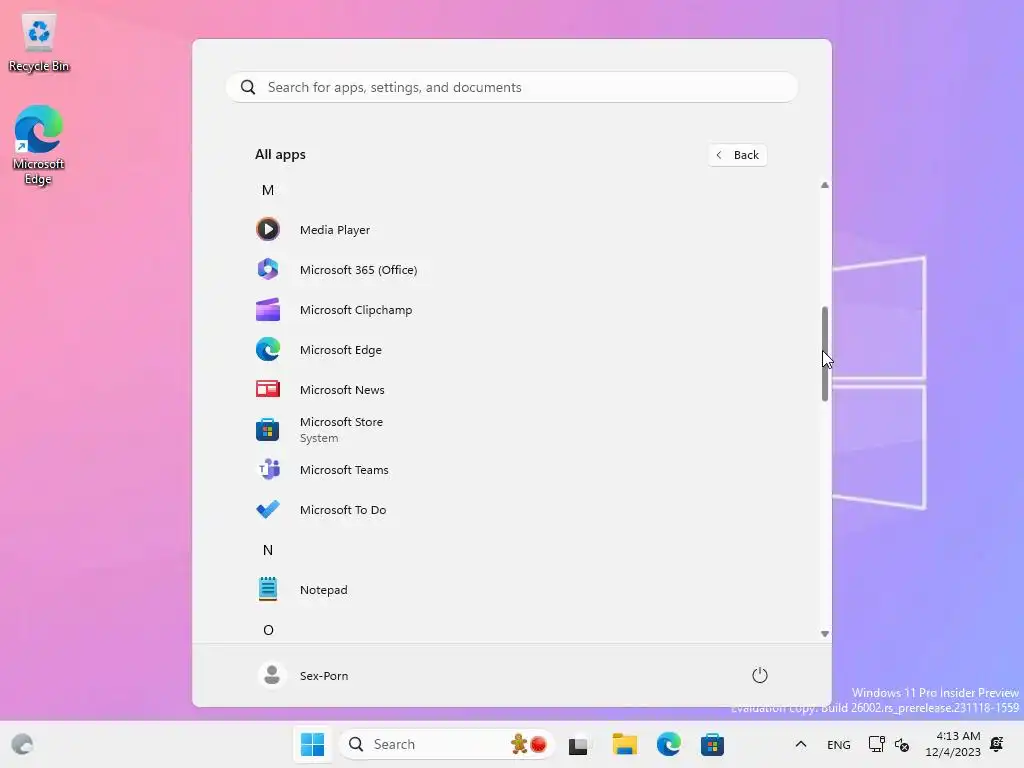Image resolution: width=1024 pixels, height=768 pixels.
Task: Open the Media Player app icon
Action: pyautogui.click(x=268, y=229)
